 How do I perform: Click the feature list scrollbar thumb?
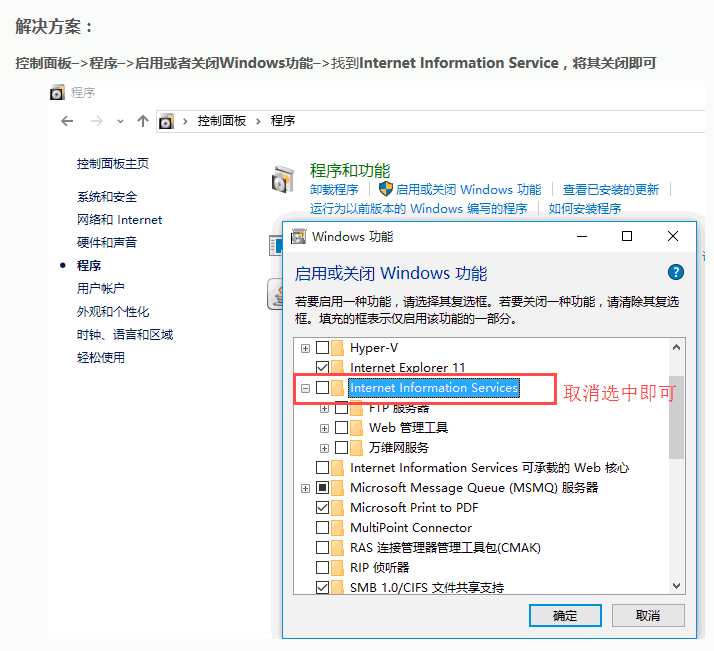676,417
